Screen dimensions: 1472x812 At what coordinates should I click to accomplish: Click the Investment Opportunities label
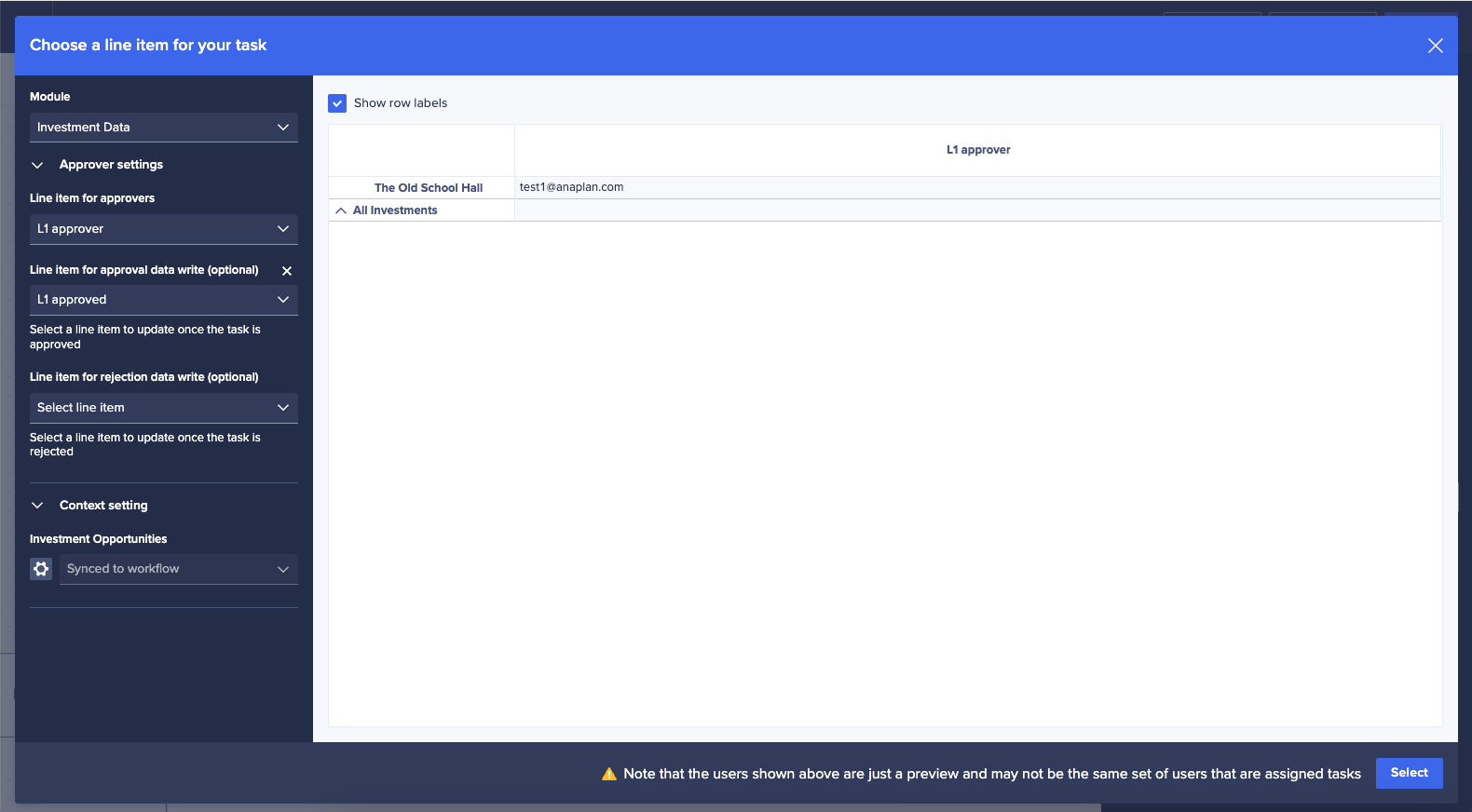click(x=98, y=539)
